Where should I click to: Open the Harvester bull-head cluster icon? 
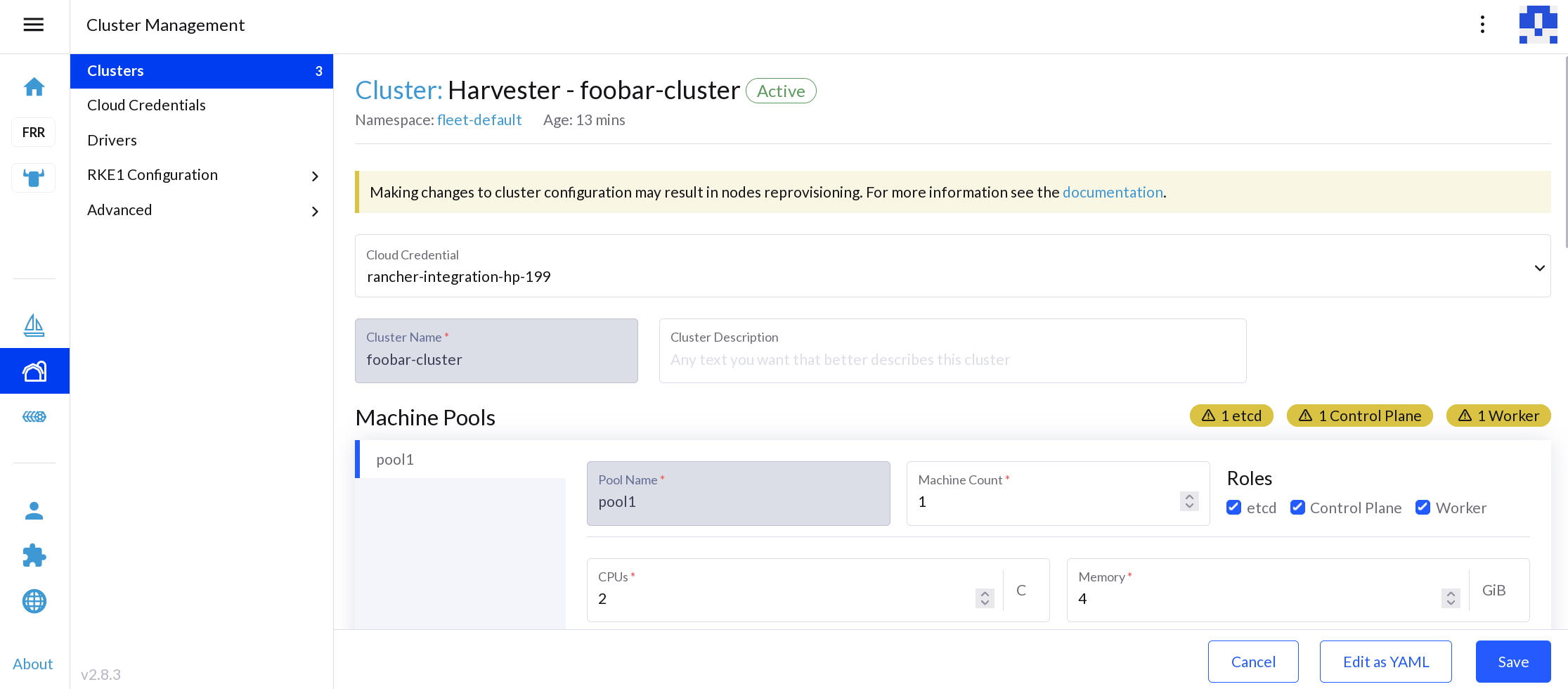click(x=34, y=178)
